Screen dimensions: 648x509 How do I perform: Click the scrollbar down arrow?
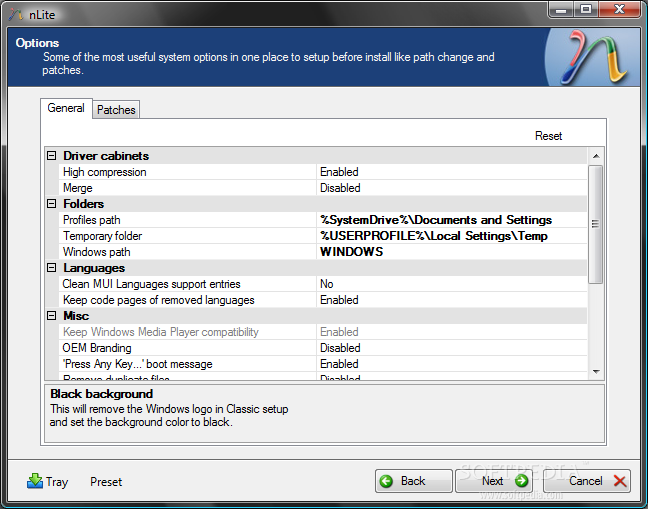click(596, 372)
